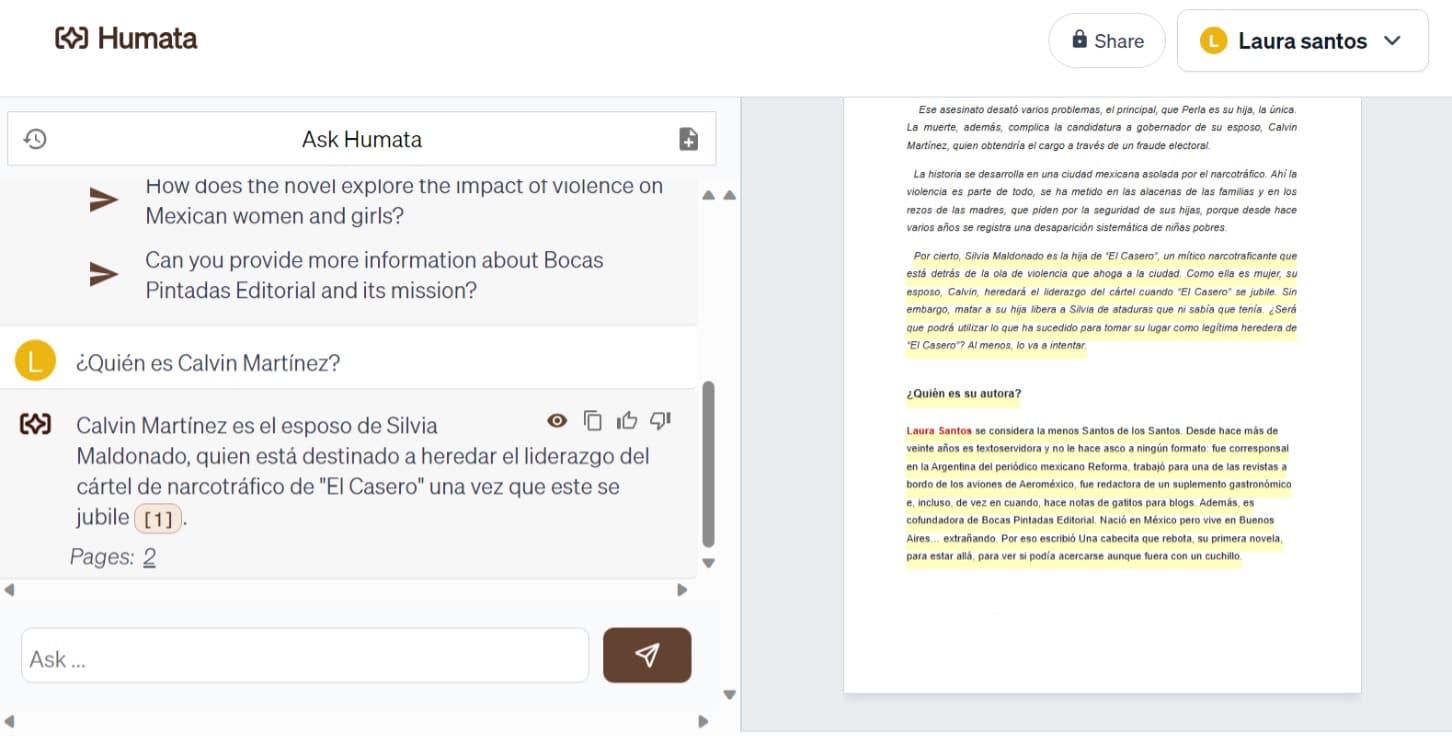Click Humata bot icon beside answer
This screenshot has width=1452, height=736.
tap(36, 425)
